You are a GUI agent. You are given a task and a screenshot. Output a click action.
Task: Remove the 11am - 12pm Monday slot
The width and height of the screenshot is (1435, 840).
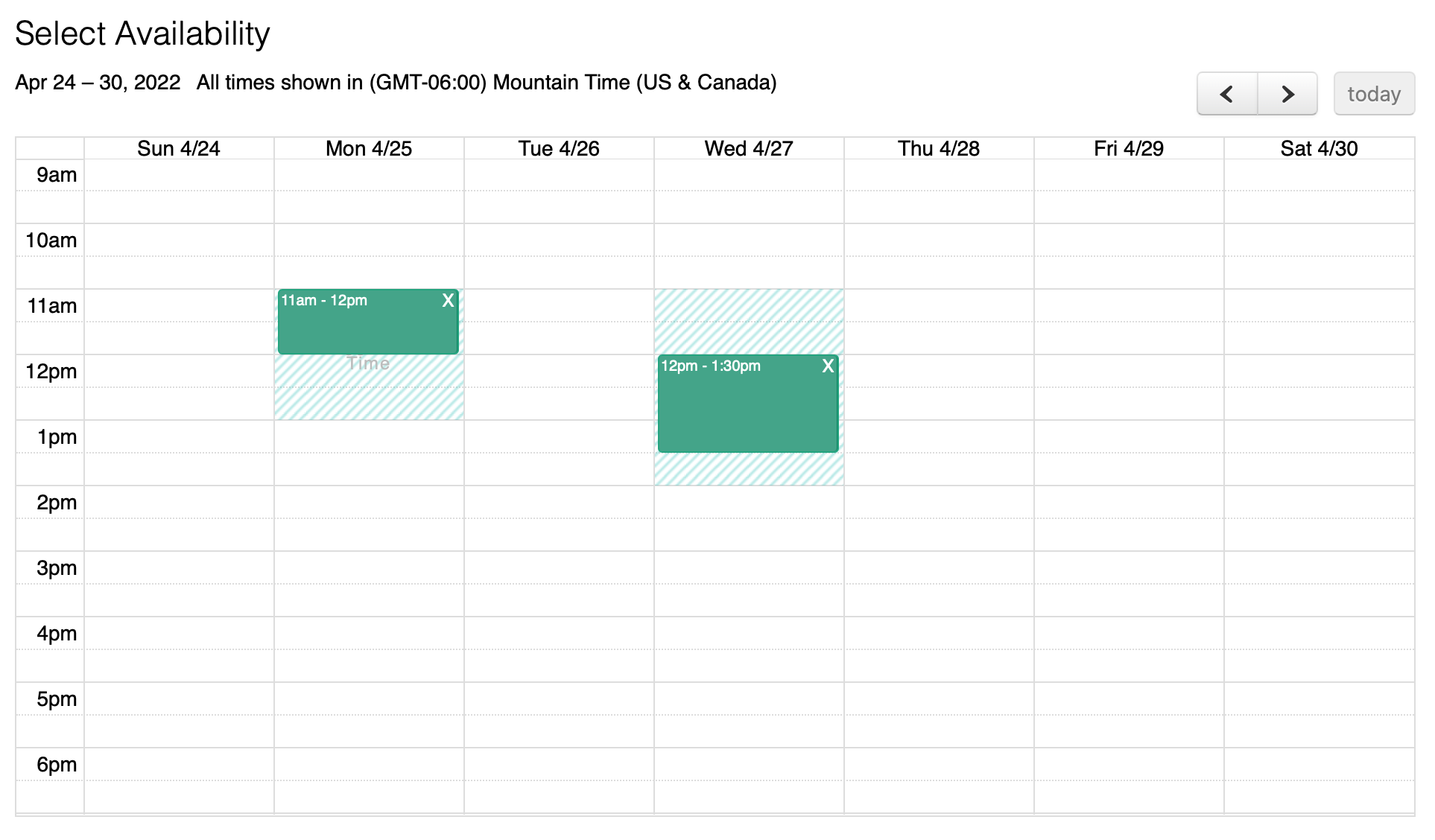pos(448,300)
